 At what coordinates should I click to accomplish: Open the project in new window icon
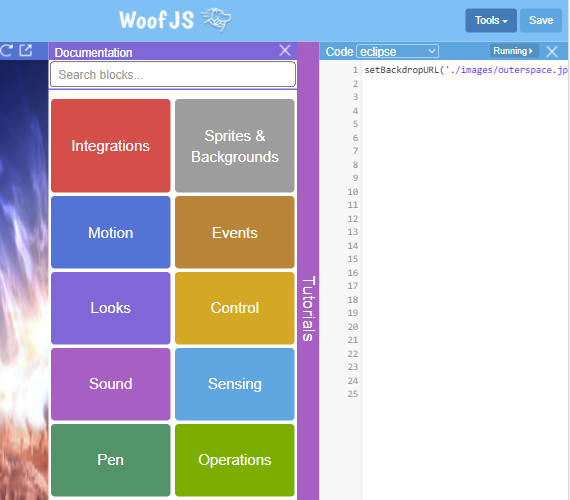[x=25, y=50]
